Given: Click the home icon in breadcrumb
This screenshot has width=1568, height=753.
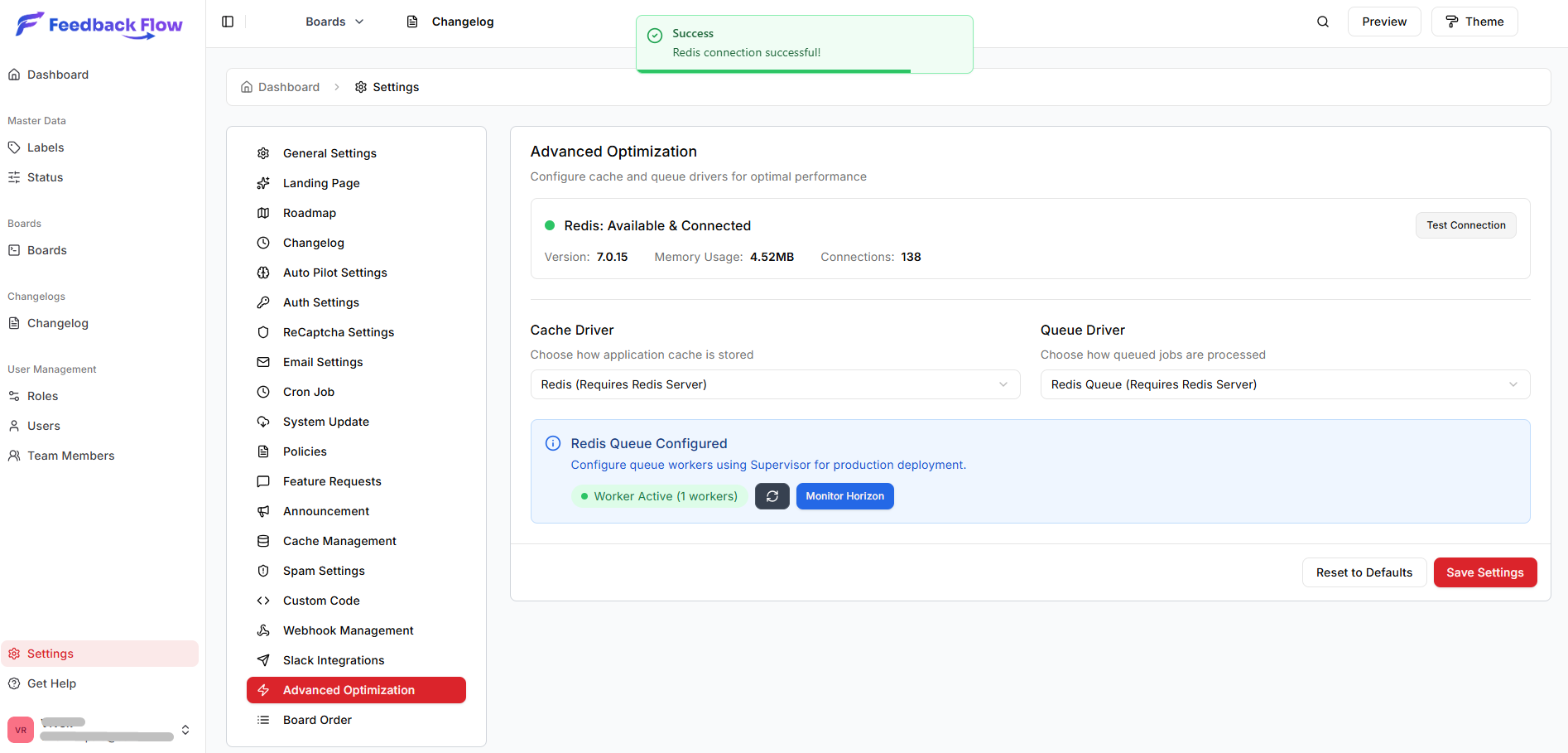Looking at the screenshot, I should (x=247, y=87).
